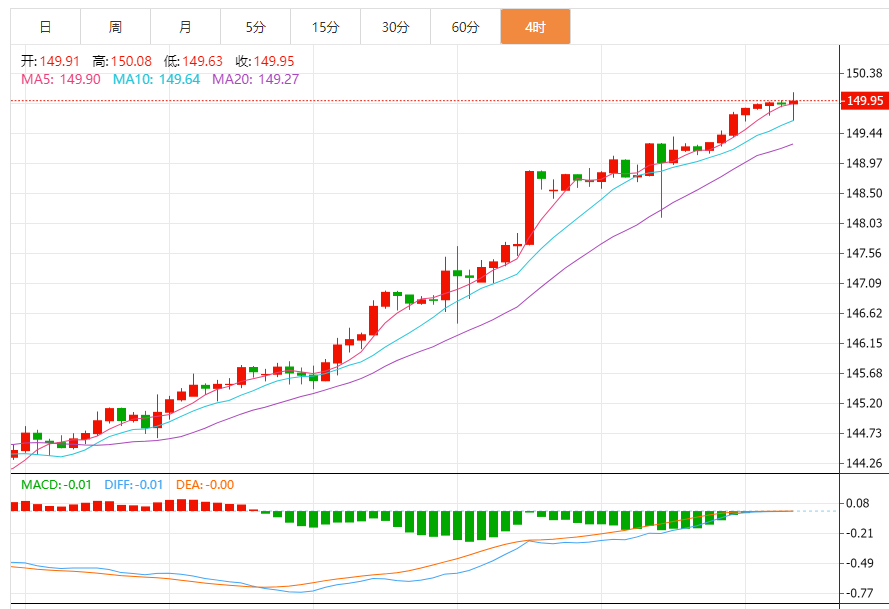
Task: Select the 15分 timeframe tab
Action: (x=325, y=27)
